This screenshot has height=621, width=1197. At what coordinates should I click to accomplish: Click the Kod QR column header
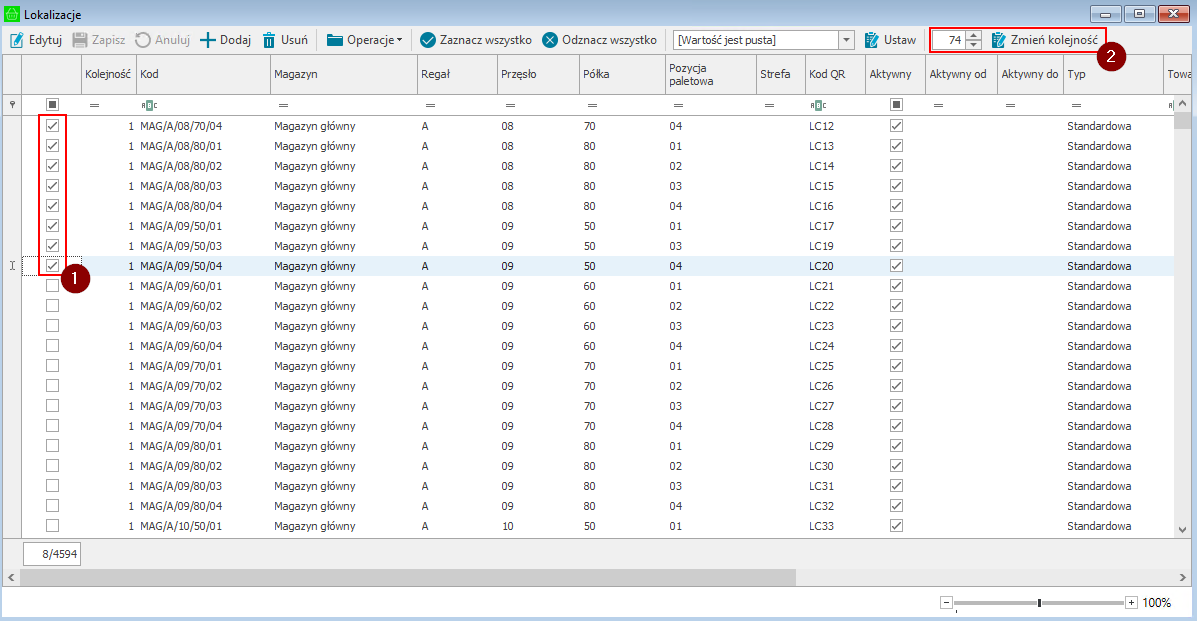pyautogui.click(x=834, y=74)
